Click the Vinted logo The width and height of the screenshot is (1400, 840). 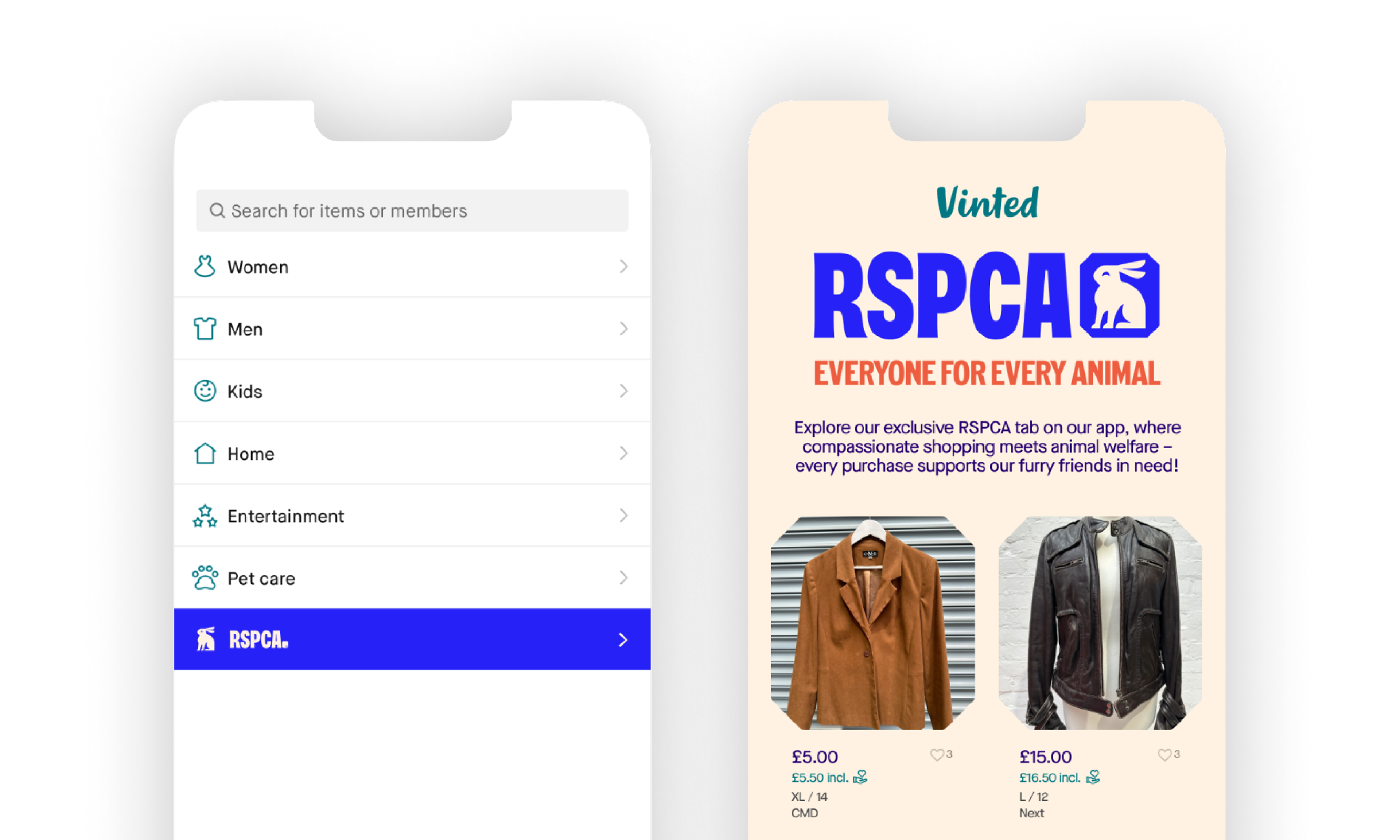(987, 203)
